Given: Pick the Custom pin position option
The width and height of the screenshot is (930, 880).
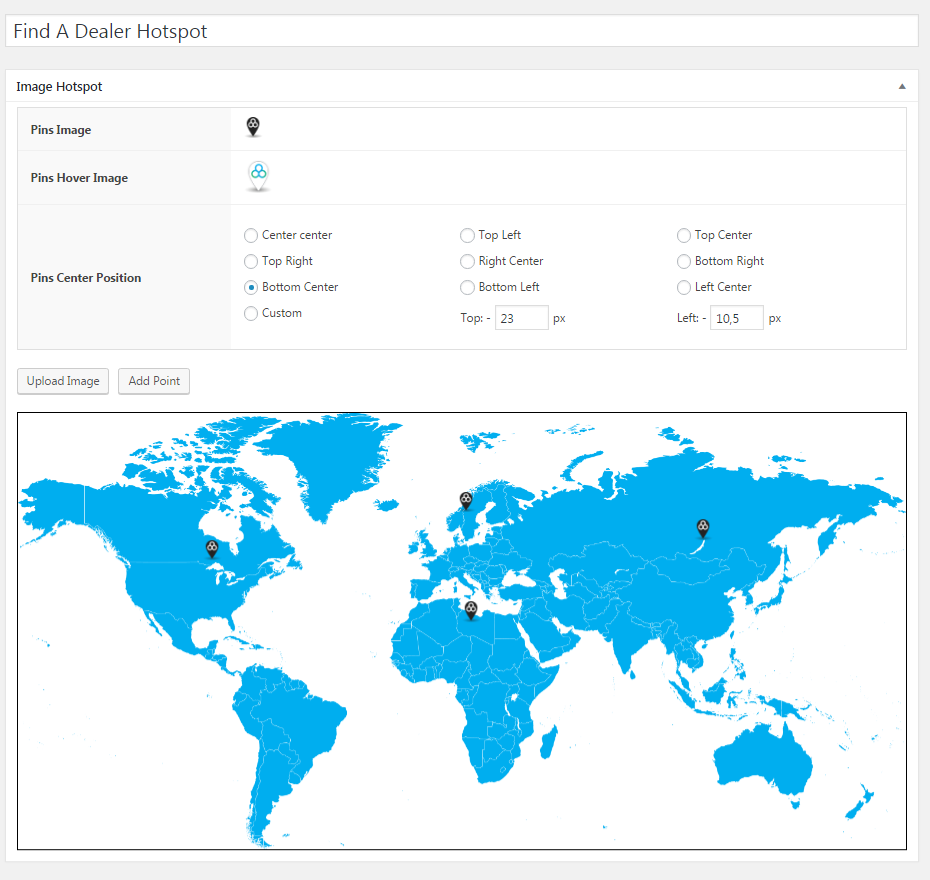Looking at the screenshot, I should (251, 314).
